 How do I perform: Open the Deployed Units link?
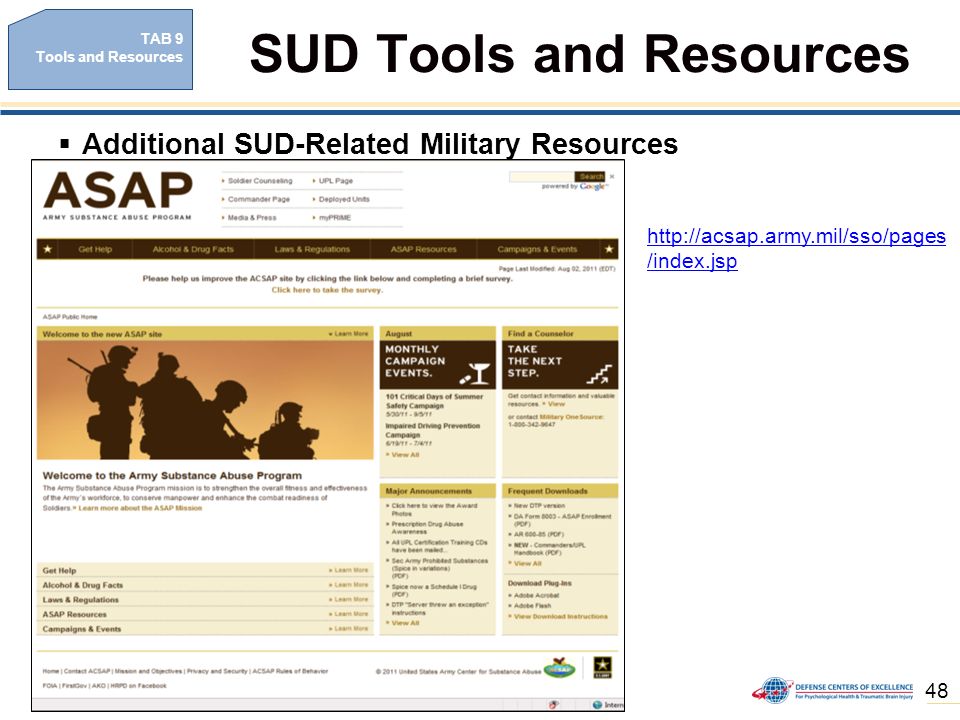click(344, 199)
